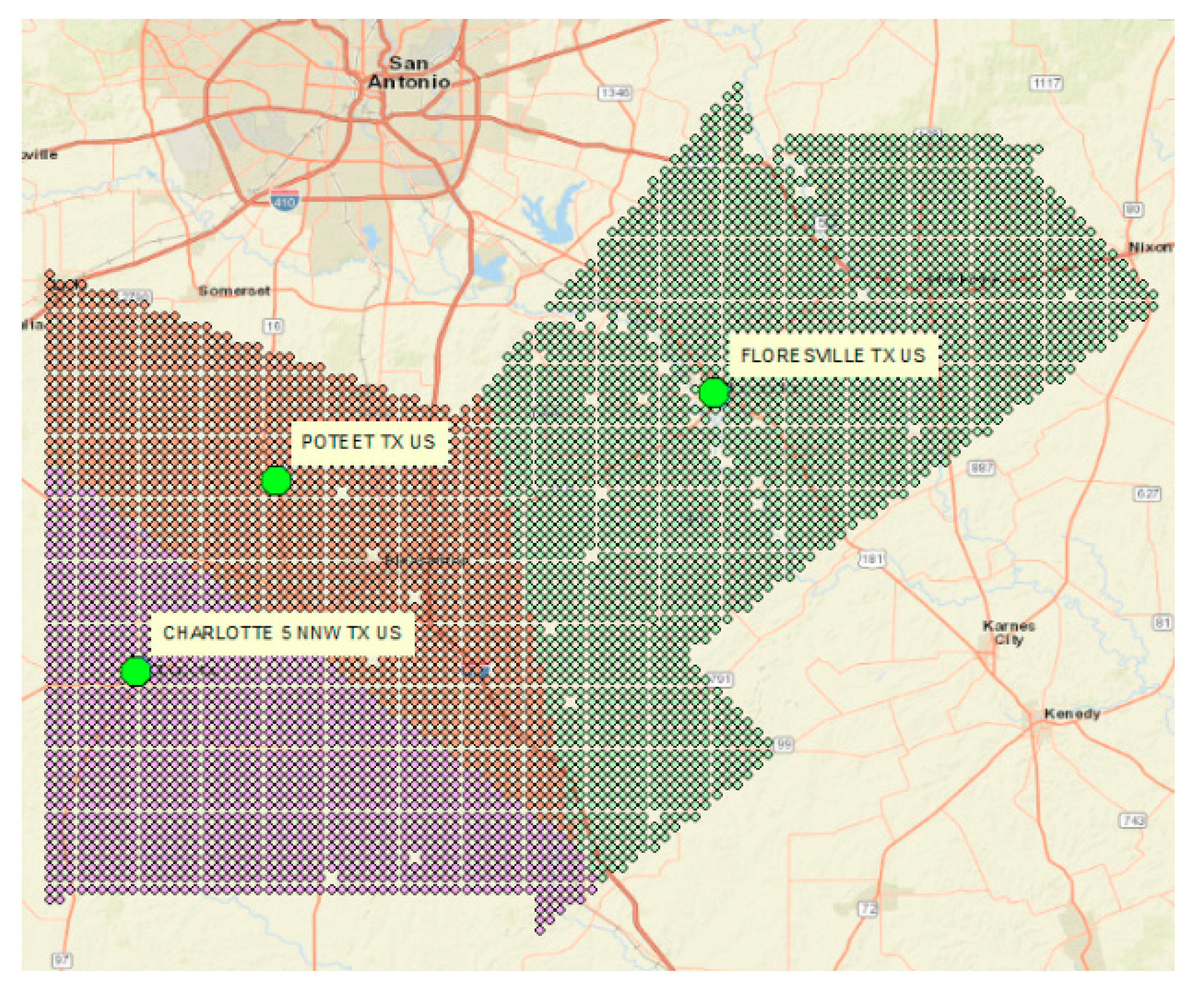The width and height of the screenshot is (1204, 995).
Task: Click the Somerset town label
Action: coord(234,291)
